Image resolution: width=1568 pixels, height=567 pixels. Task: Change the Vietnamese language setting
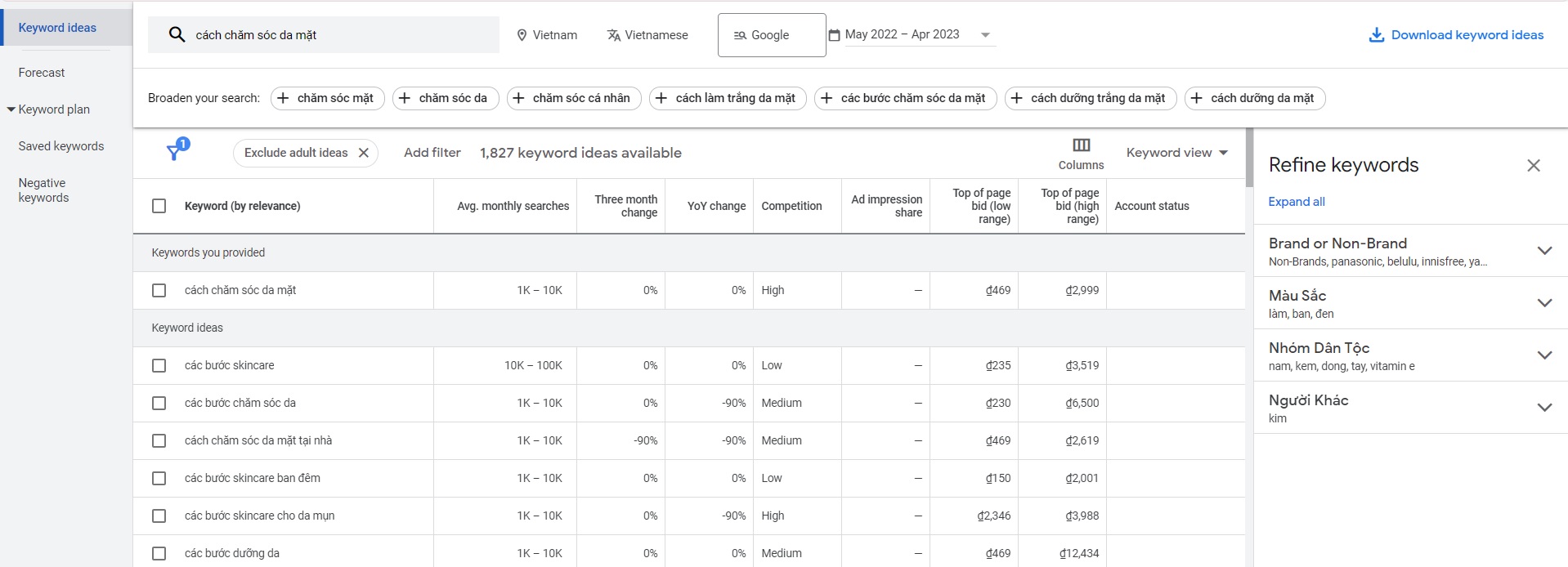647,35
